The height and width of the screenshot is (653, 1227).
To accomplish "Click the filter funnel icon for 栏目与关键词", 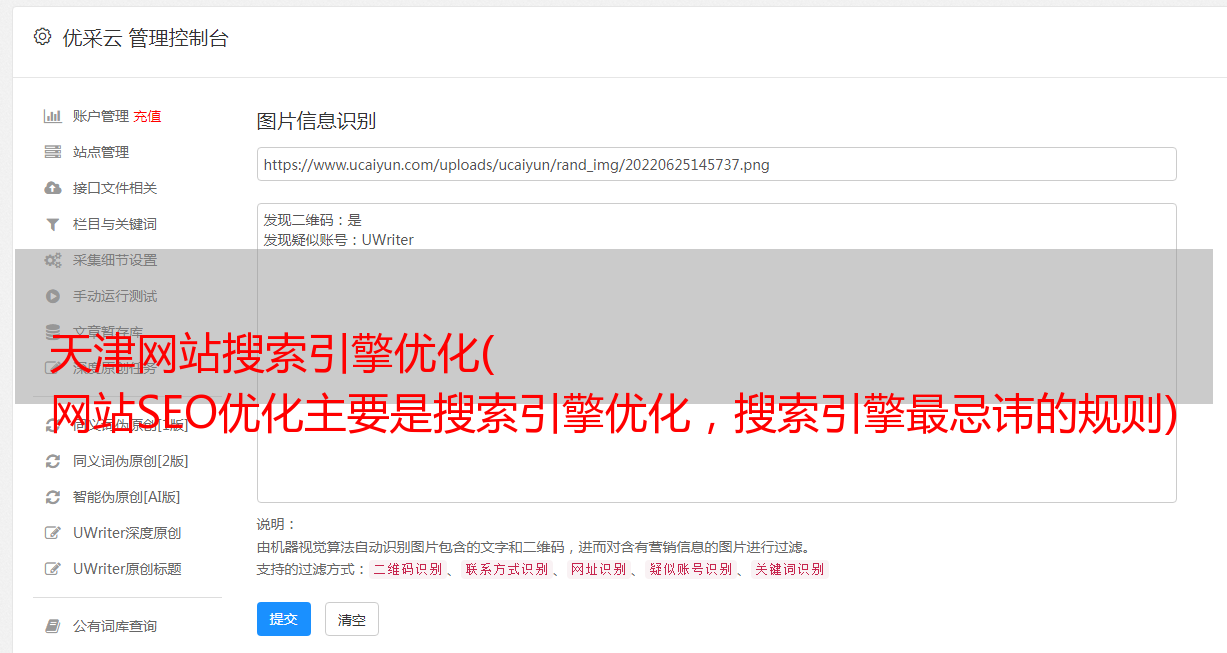I will tap(53, 224).
